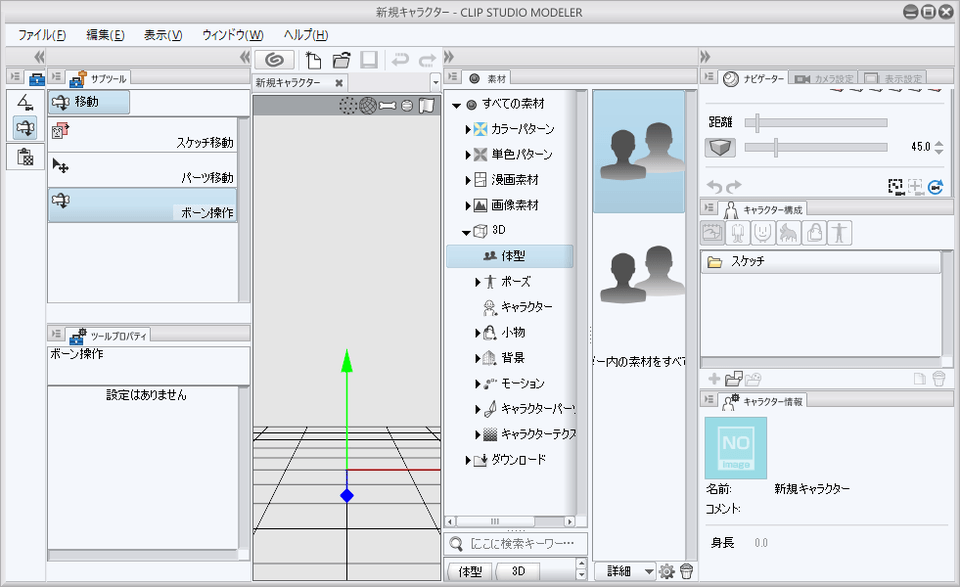Select the パーツ移動 sub tool
Image resolution: width=960 pixels, height=587 pixels.
tap(142, 169)
